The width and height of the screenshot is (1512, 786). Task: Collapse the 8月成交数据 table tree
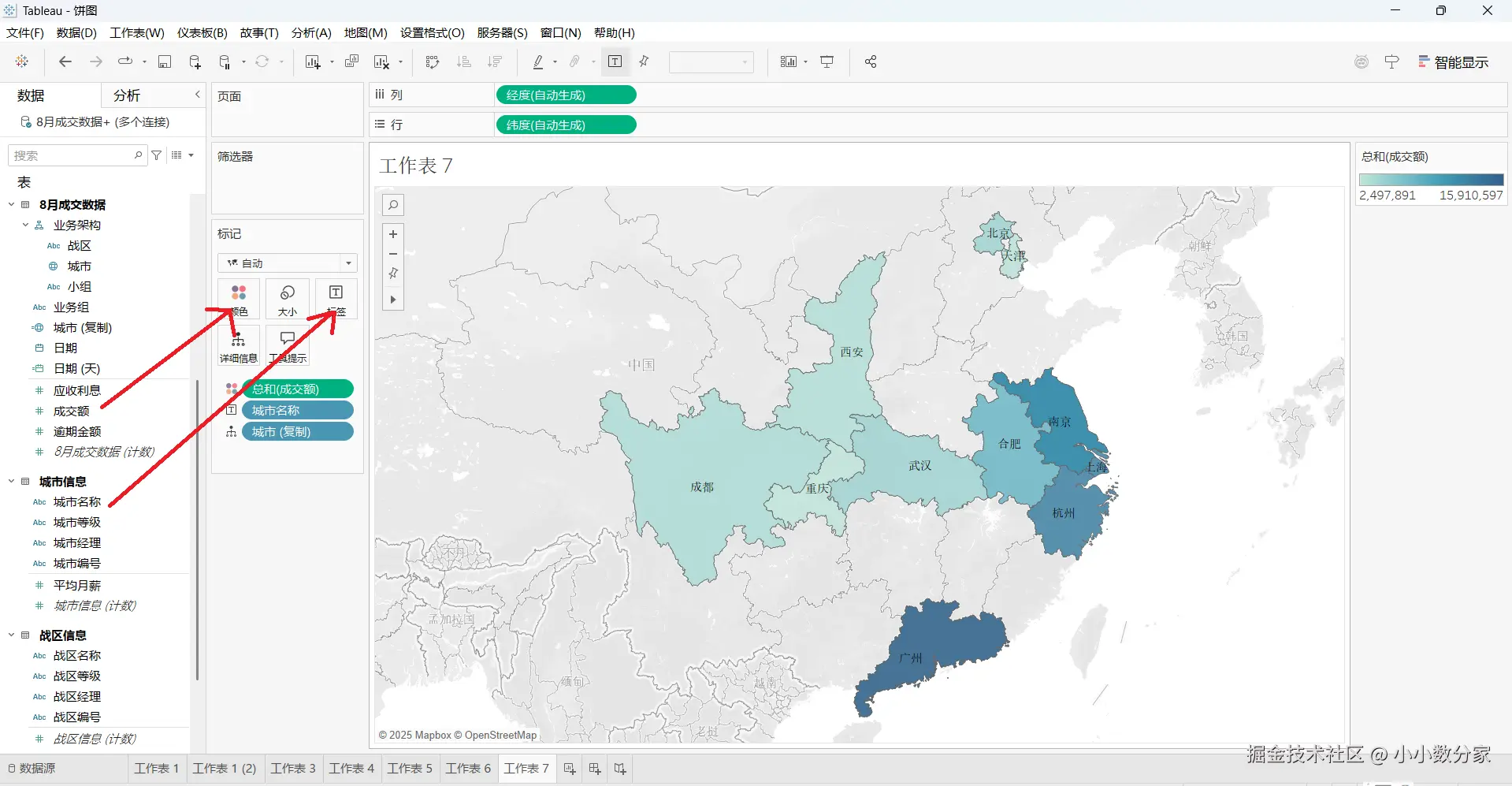(11, 205)
